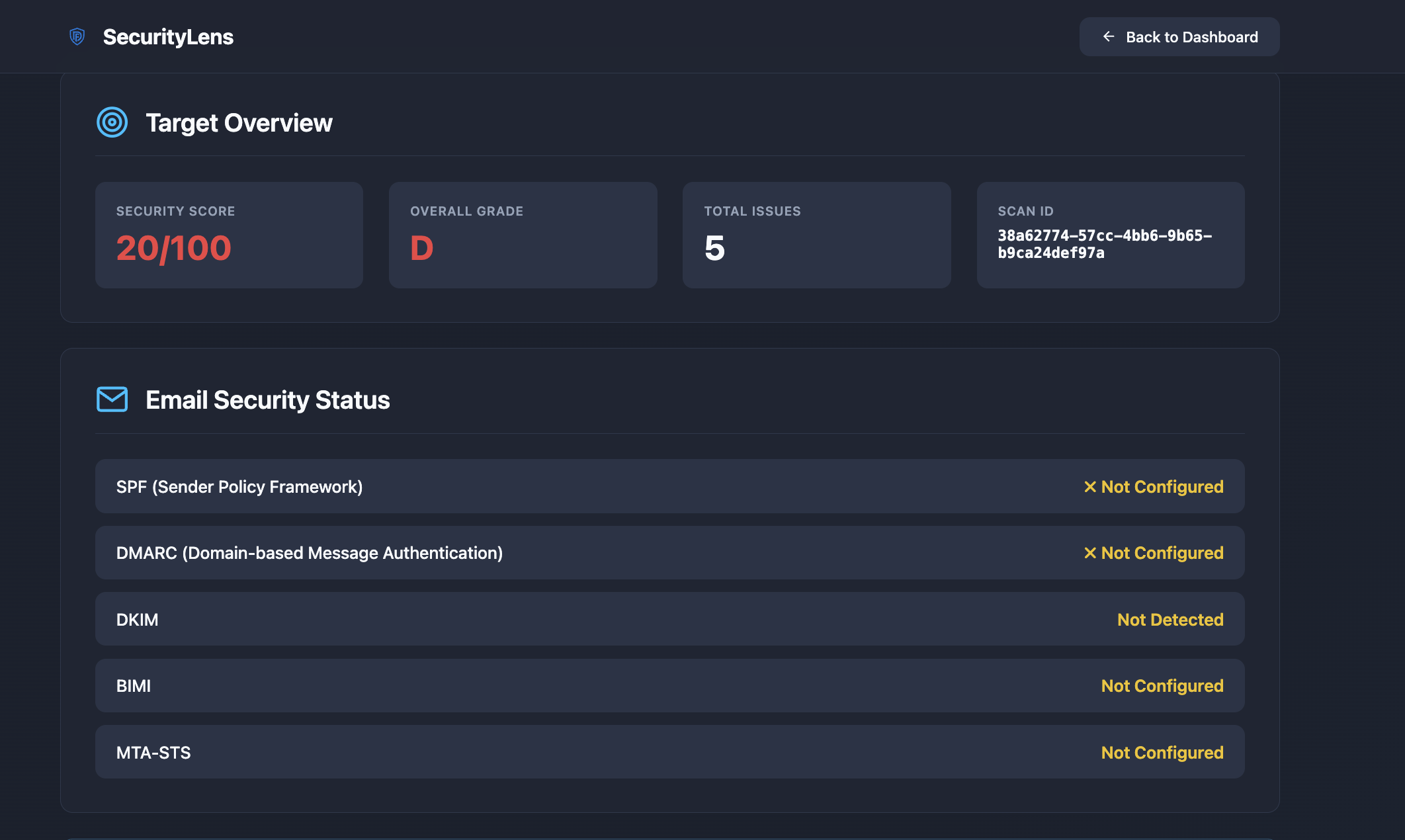Select MTA-STS Not Configured status label
Viewport: 1405px width, 840px height.
pos(1162,752)
